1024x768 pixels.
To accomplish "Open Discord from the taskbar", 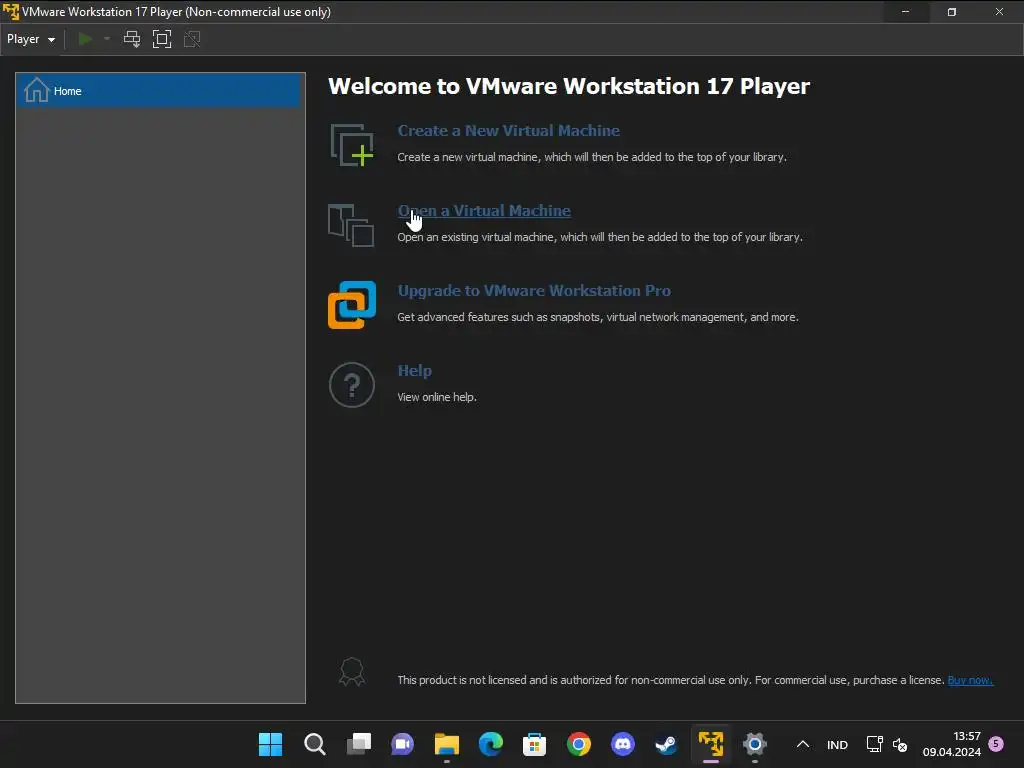I will (x=622, y=744).
